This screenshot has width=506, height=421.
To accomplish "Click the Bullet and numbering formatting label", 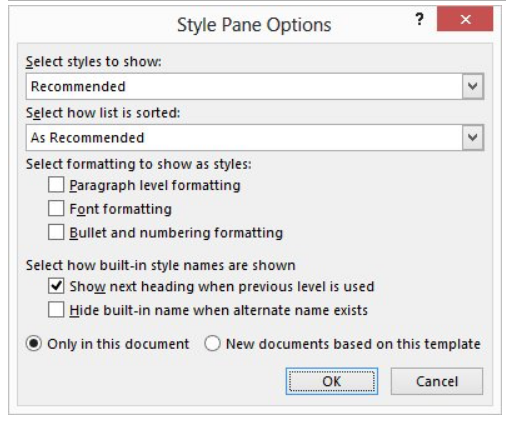I will click(x=176, y=233).
